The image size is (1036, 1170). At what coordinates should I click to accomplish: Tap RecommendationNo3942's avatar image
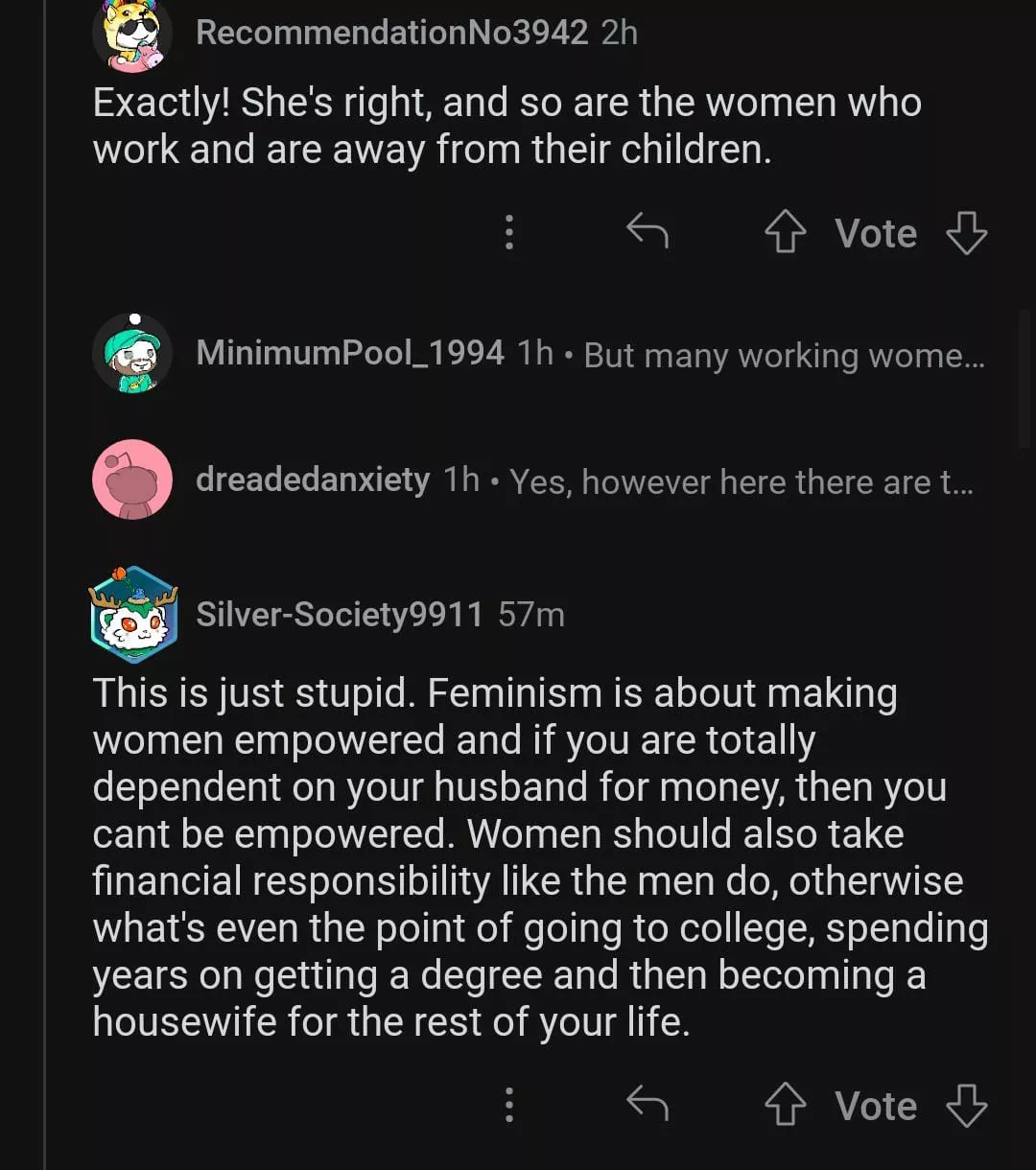[x=132, y=35]
